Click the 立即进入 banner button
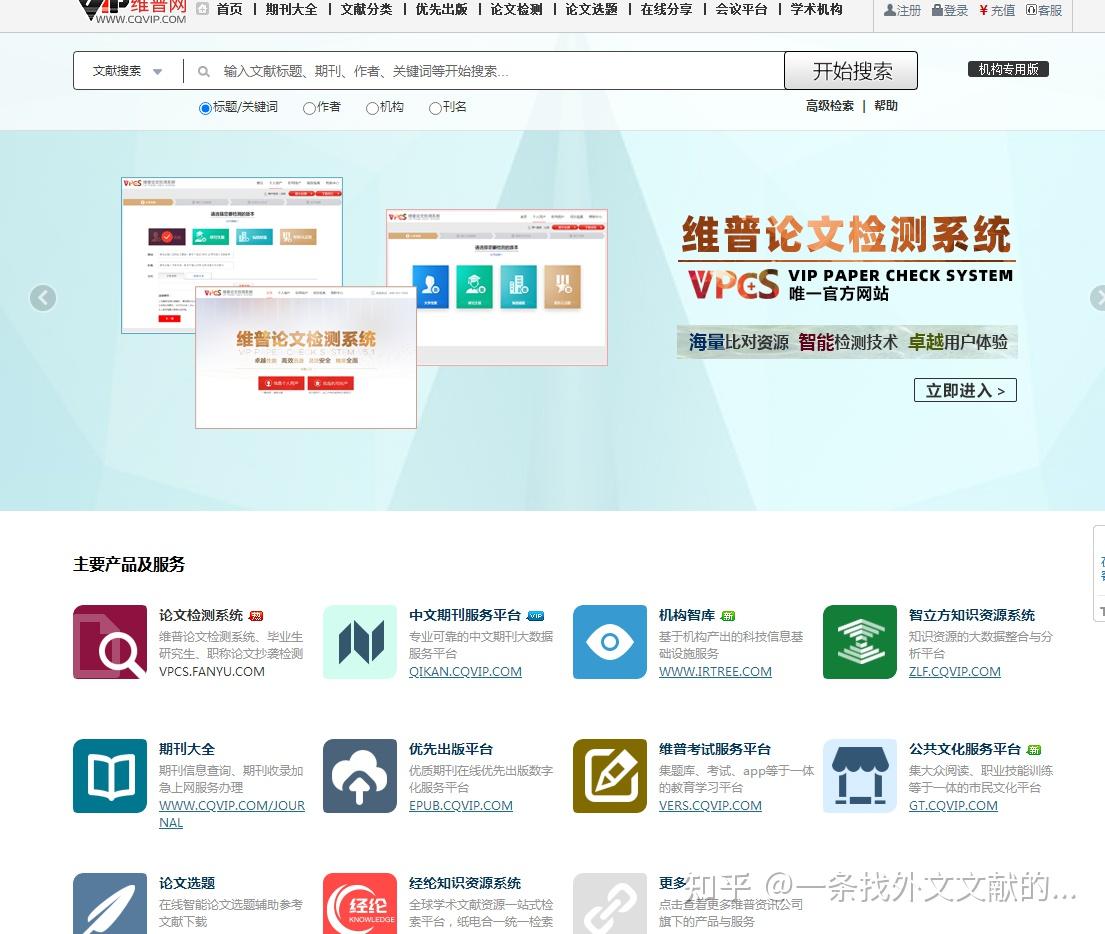 [965, 391]
